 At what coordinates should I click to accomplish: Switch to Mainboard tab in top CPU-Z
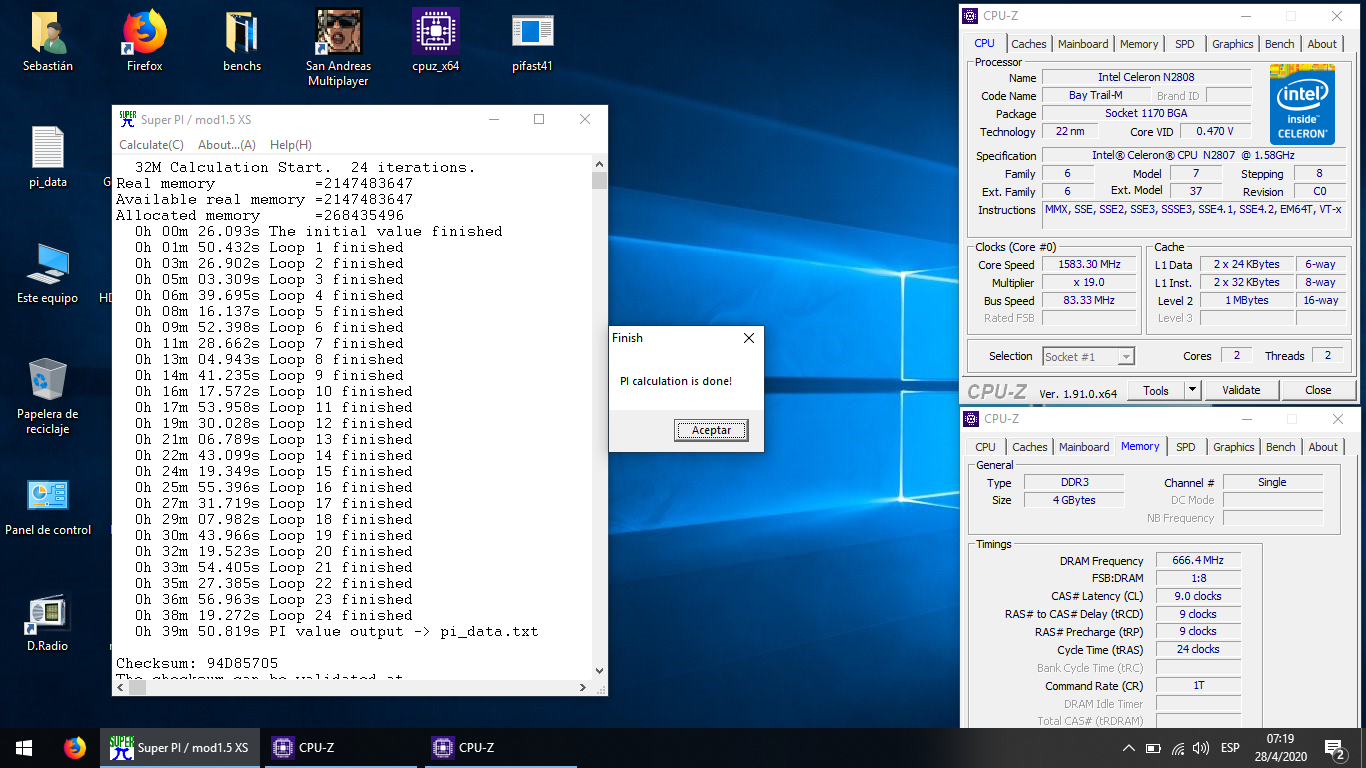point(1083,44)
